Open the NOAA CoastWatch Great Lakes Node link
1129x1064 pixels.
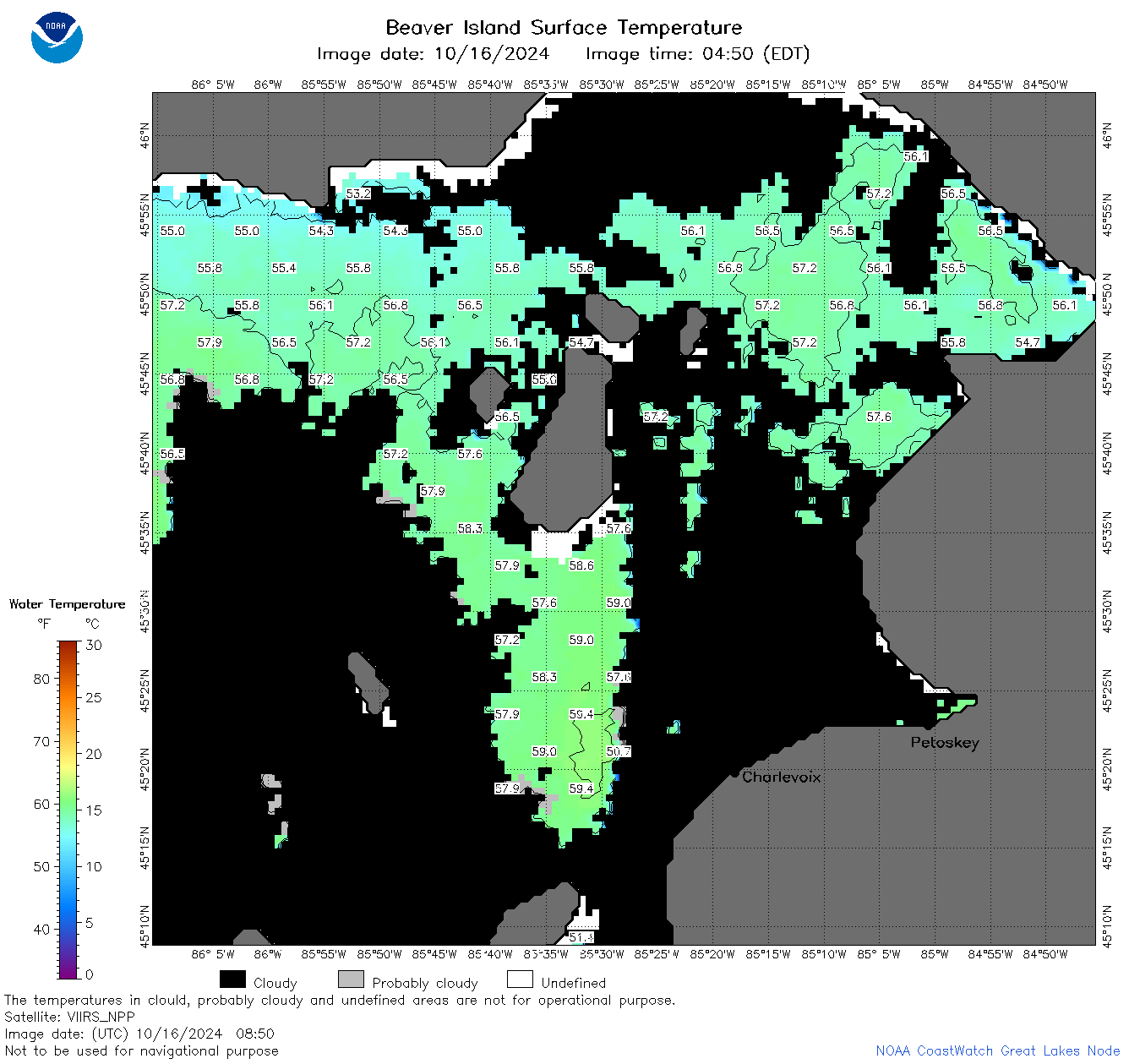tap(998, 1050)
